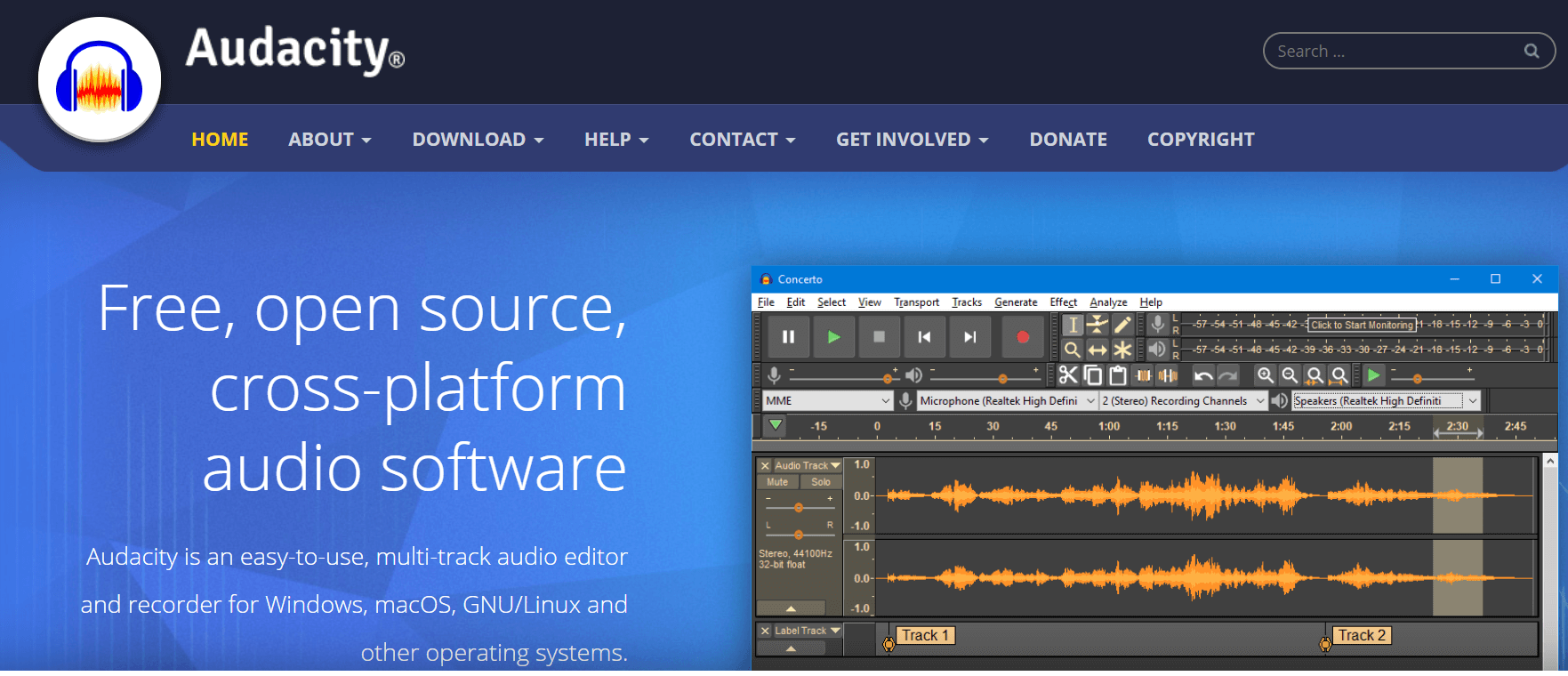Viewport: 1568px width, 676px height.
Task: Click the Audio Track gain slider
Action: (799, 507)
